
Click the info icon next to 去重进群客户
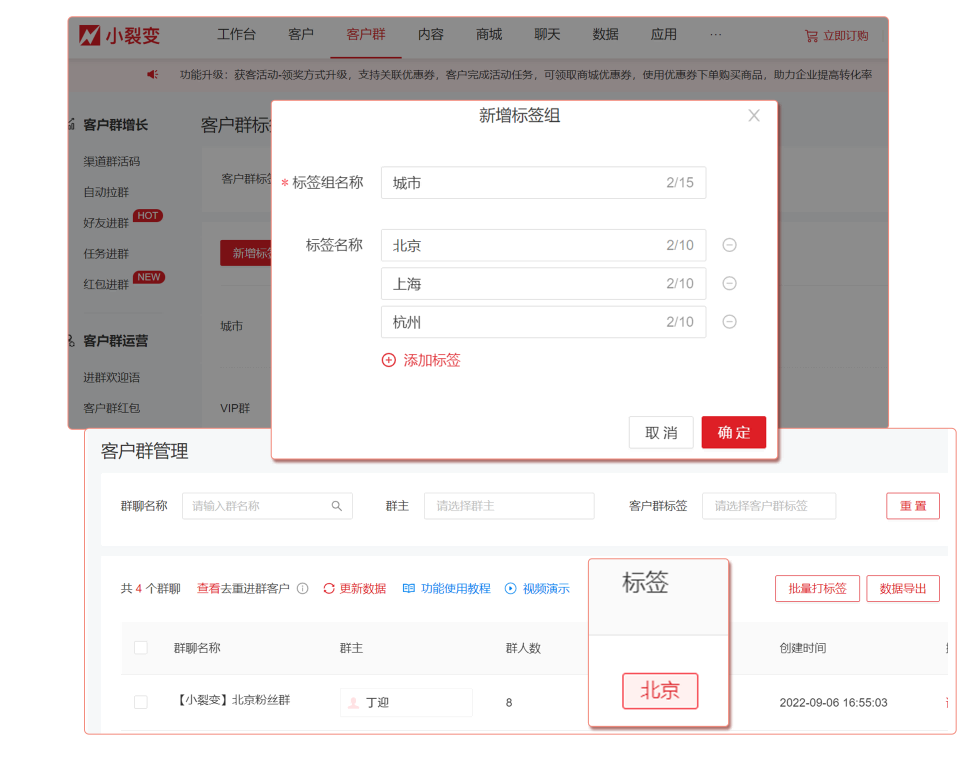[x=302, y=589]
